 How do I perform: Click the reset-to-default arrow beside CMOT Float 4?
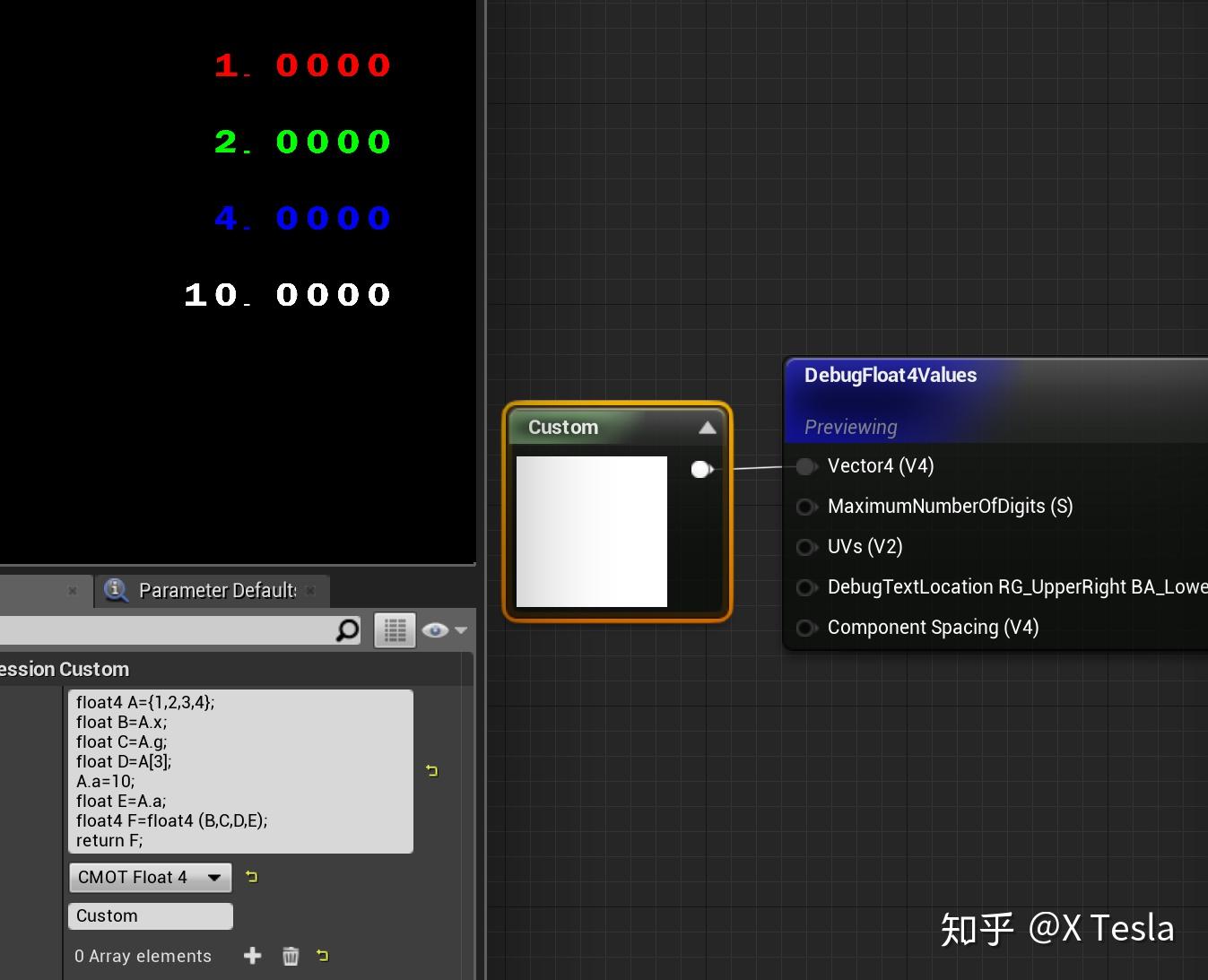click(251, 877)
